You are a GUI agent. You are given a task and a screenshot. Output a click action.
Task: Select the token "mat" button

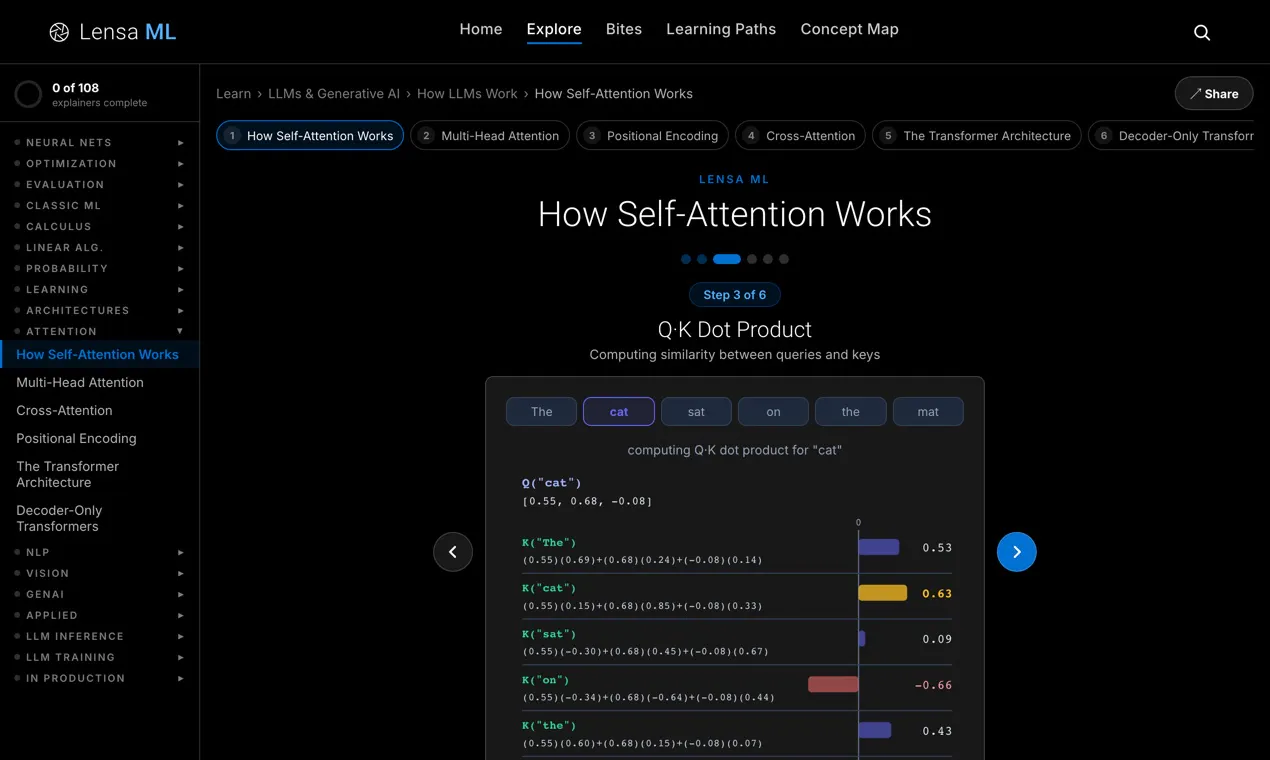pyautogui.click(x=928, y=411)
